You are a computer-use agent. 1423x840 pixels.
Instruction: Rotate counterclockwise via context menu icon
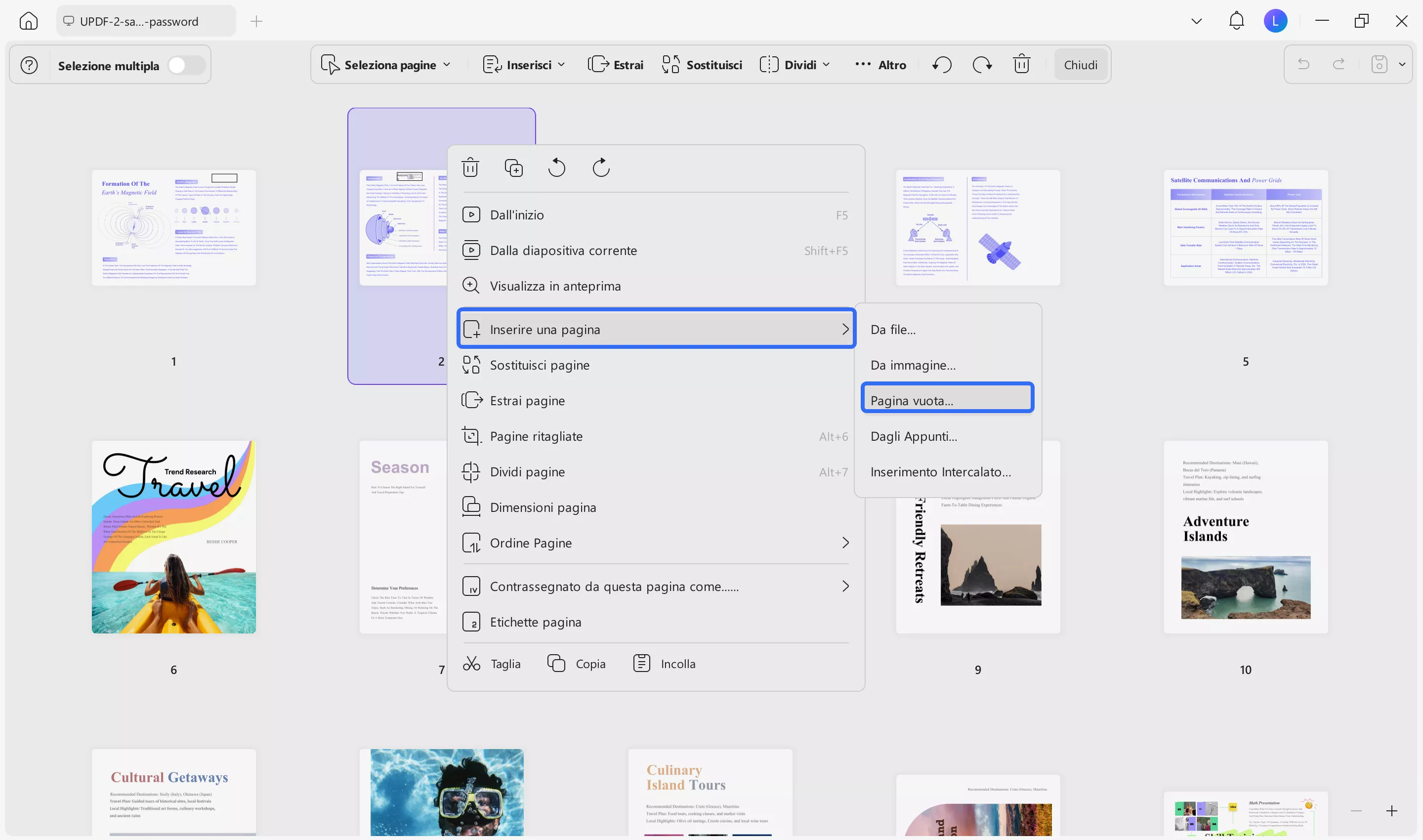pyautogui.click(x=556, y=168)
